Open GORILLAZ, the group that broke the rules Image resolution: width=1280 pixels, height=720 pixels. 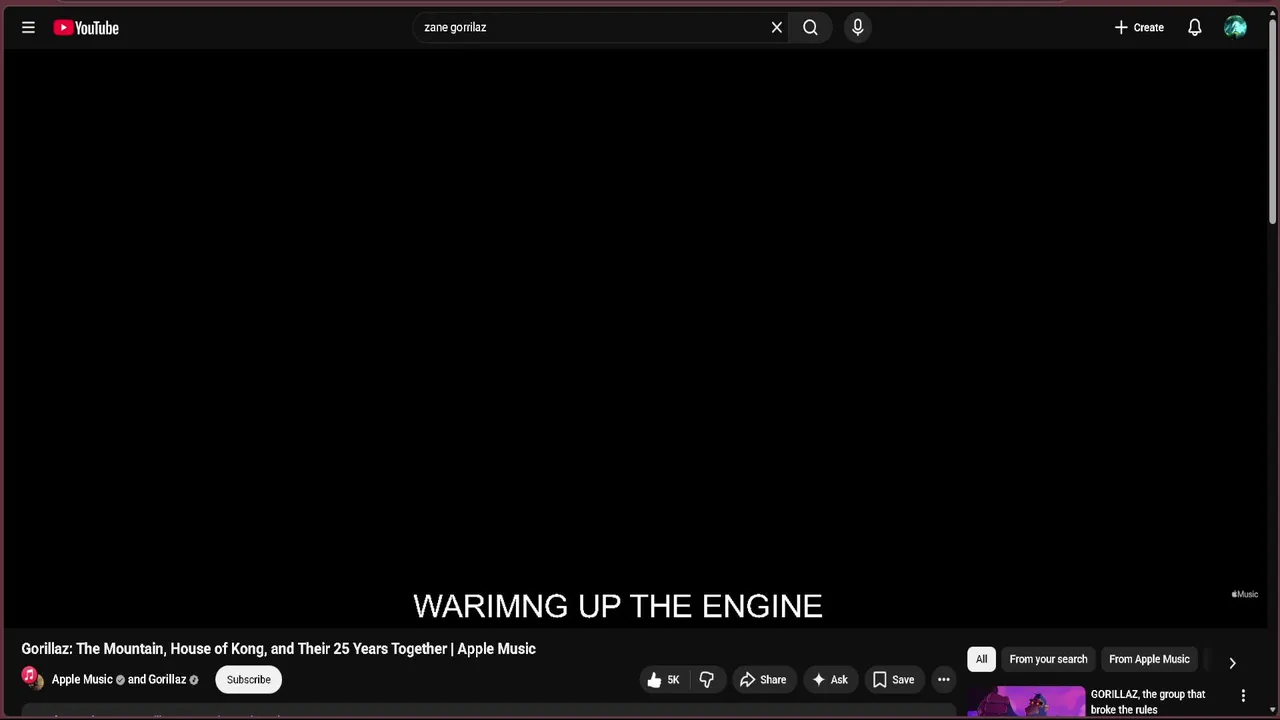(1148, 702)
